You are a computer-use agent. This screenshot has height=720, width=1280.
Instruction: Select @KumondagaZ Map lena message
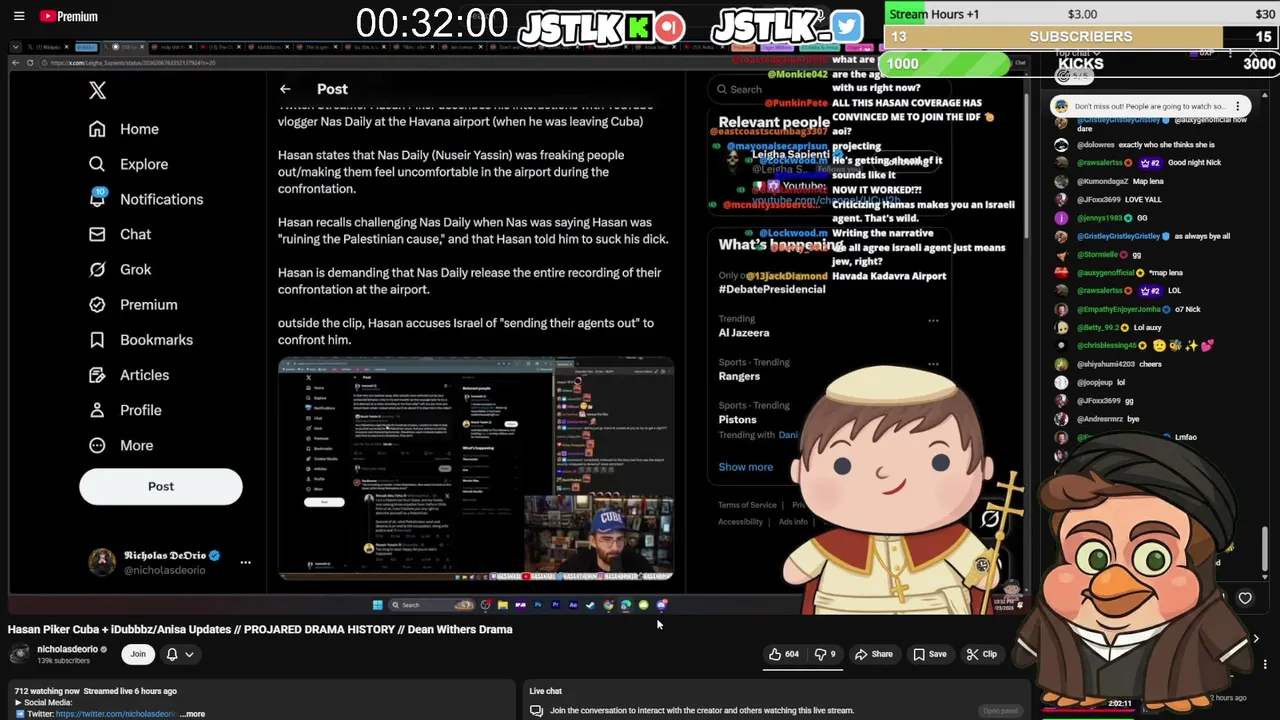tap(1110, 181)
